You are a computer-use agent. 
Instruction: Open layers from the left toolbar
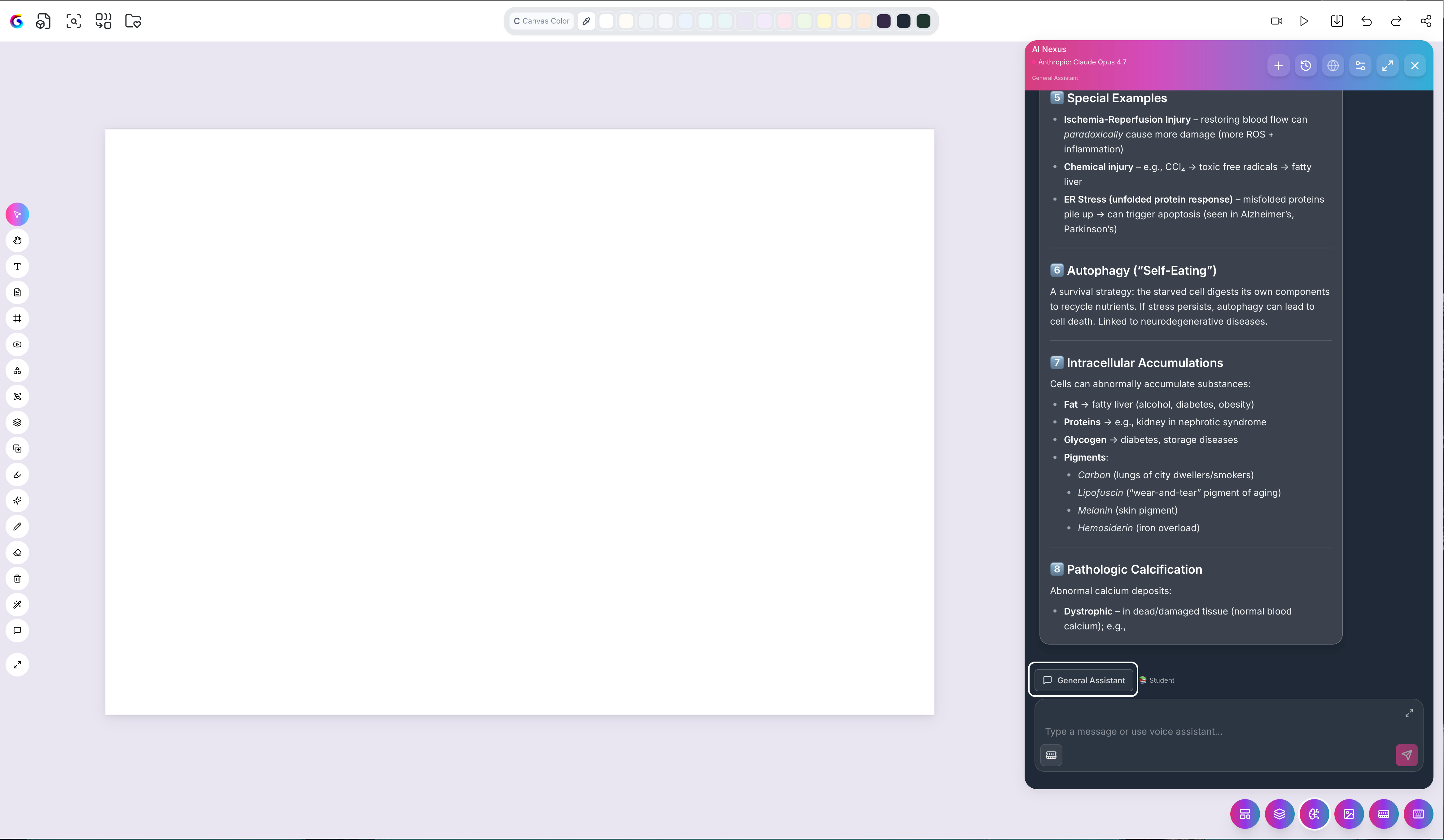[17, 422]
